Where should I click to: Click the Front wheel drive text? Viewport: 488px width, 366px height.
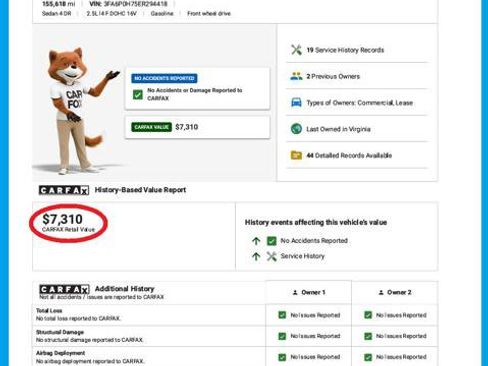(x=209, y=13)
